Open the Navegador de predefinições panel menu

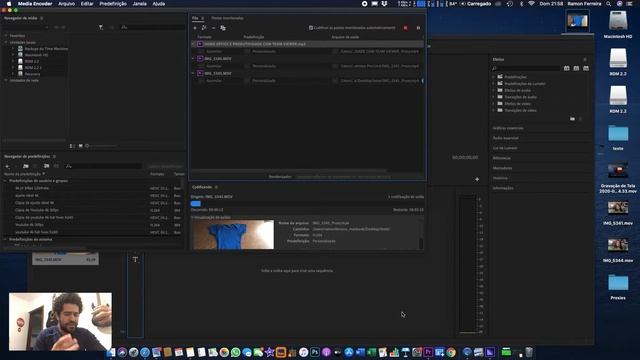[x=54, y=156]
